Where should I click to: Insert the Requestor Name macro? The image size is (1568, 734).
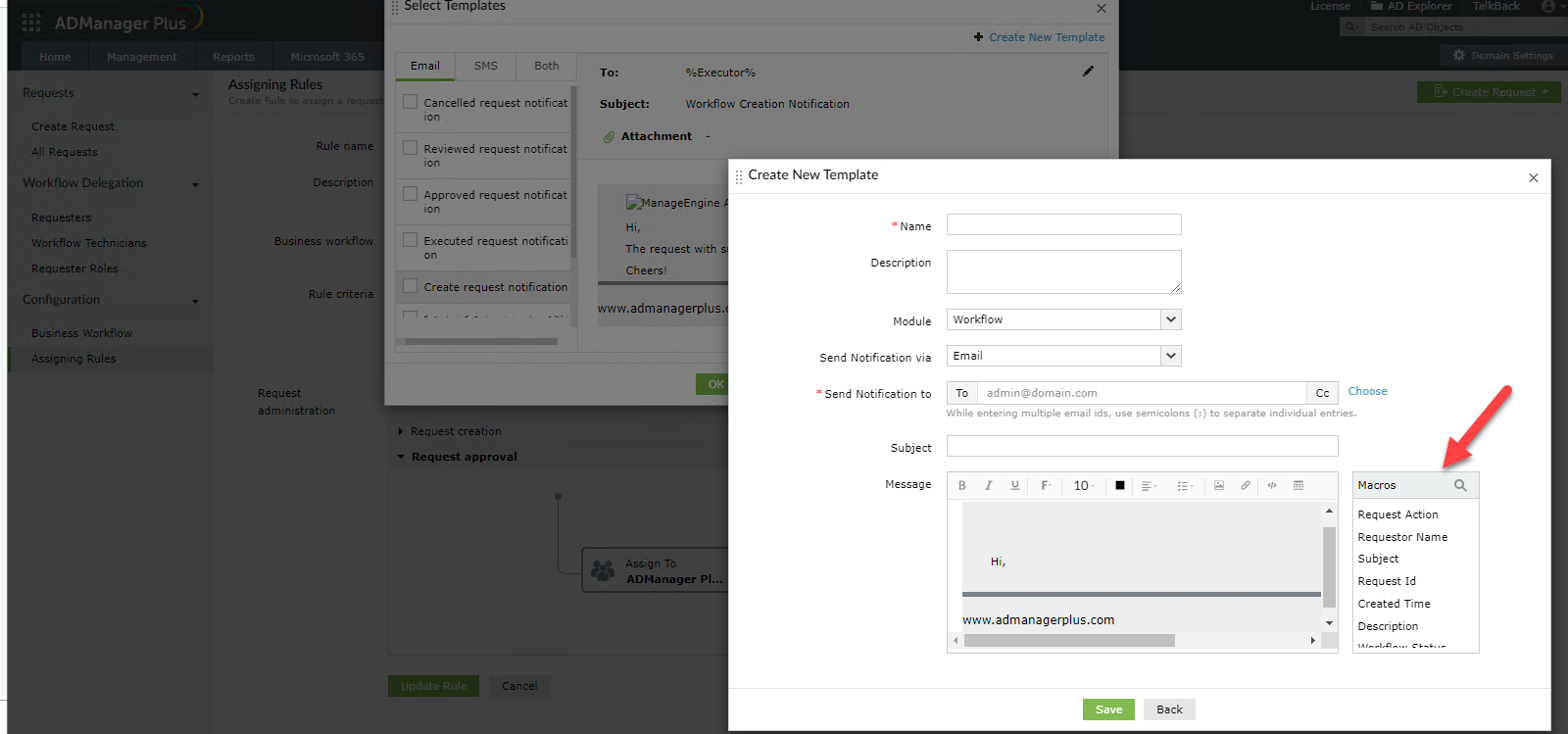coord(1402,537)
